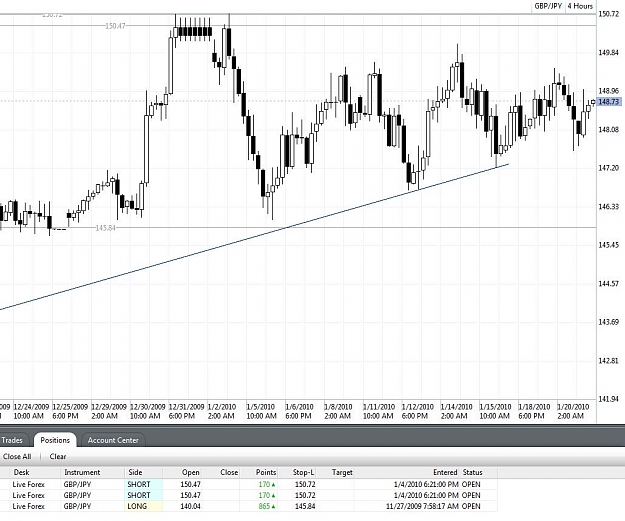Select the 11/27/2009 7:58:17 AM entry time

click(422, 506)
